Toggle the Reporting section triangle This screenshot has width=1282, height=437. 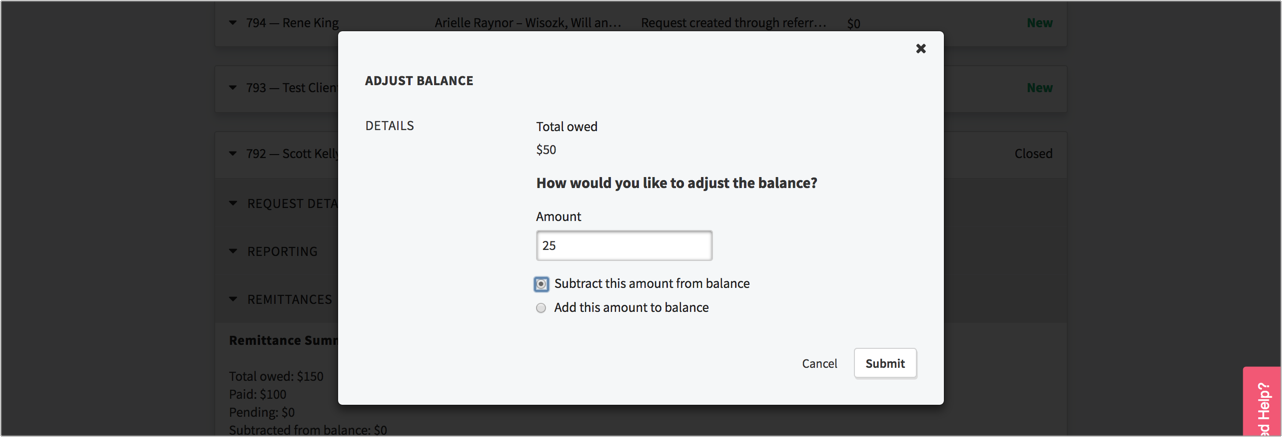click(233, 251)
